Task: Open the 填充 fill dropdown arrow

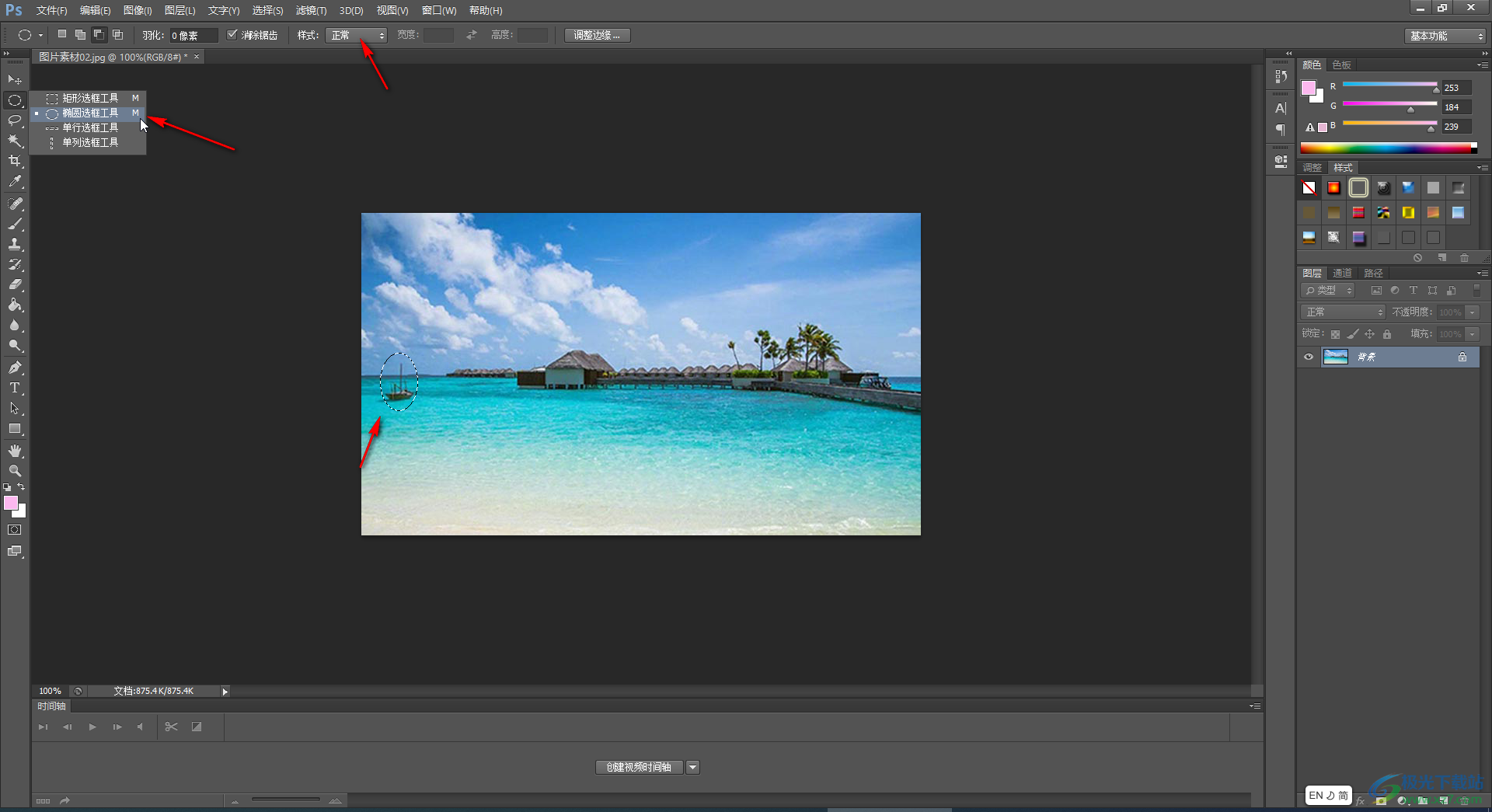Action: pos(1473,334)
